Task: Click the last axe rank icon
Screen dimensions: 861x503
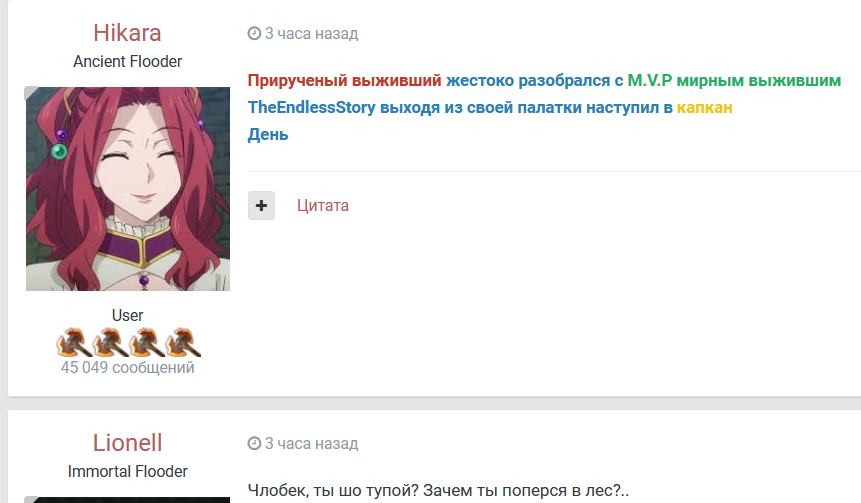Action: pos(182,342)
